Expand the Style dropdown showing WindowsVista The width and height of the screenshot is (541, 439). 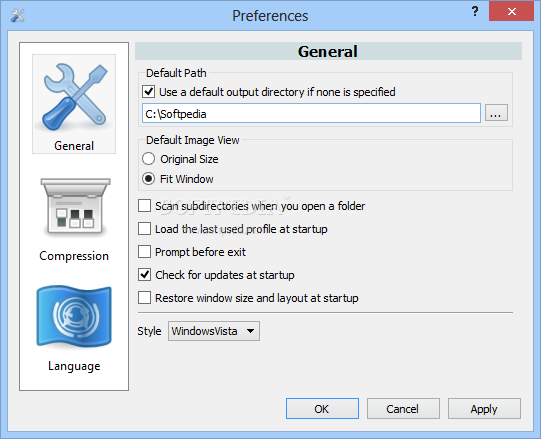[214, 331]
